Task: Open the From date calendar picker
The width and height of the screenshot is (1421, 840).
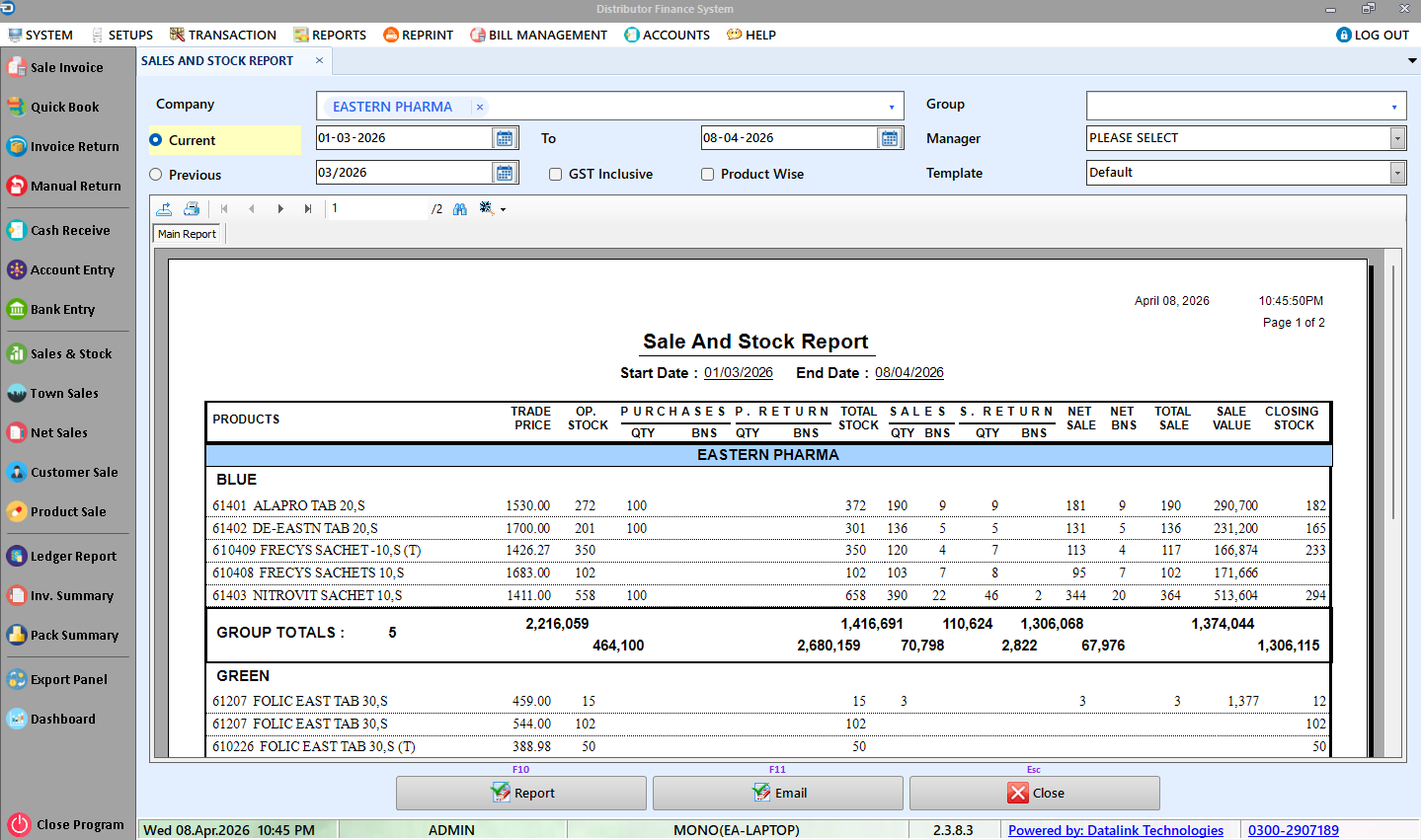Action: tap(505, 138)
